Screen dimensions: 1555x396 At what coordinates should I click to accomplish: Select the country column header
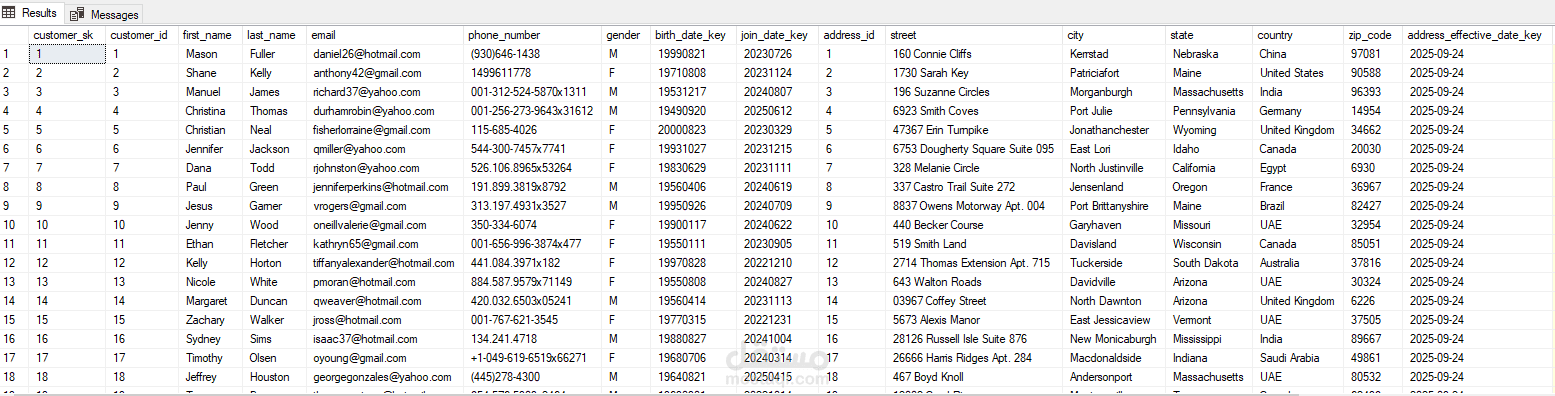point(1299,35)
